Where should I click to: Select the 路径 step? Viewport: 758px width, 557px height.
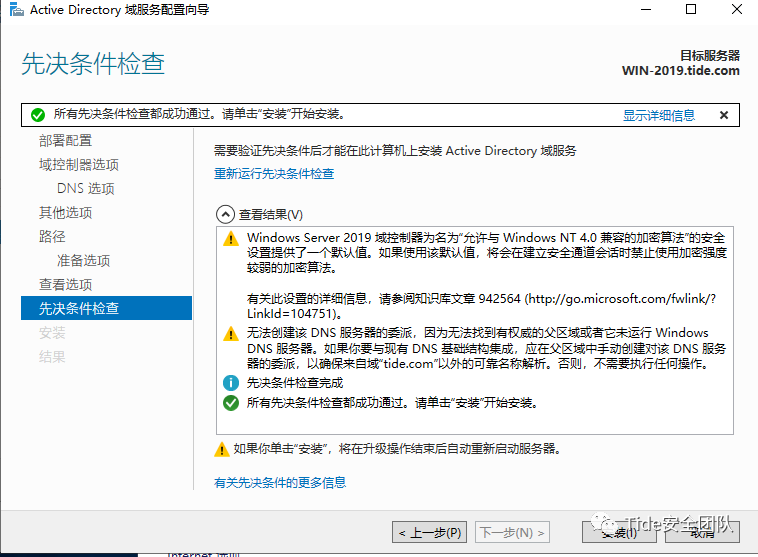tap(52, 236)
